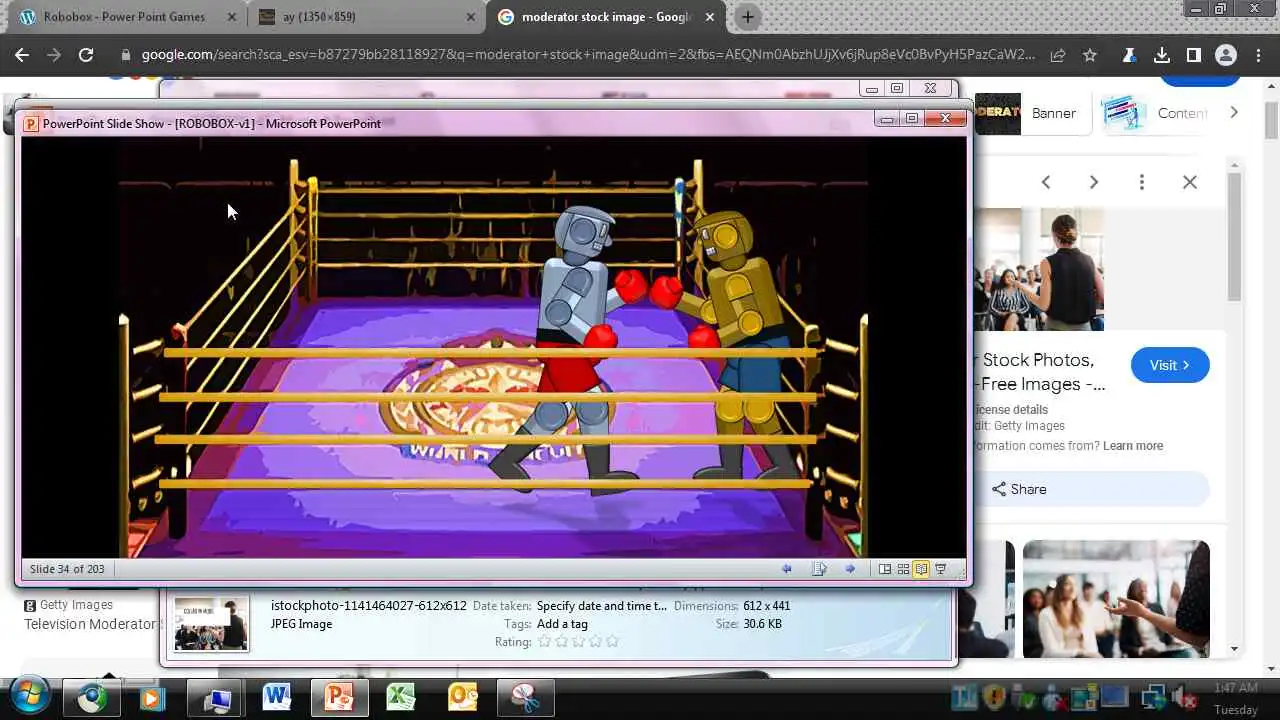
Task: Show next image in Google preview panel
Action: point(1094,182)
